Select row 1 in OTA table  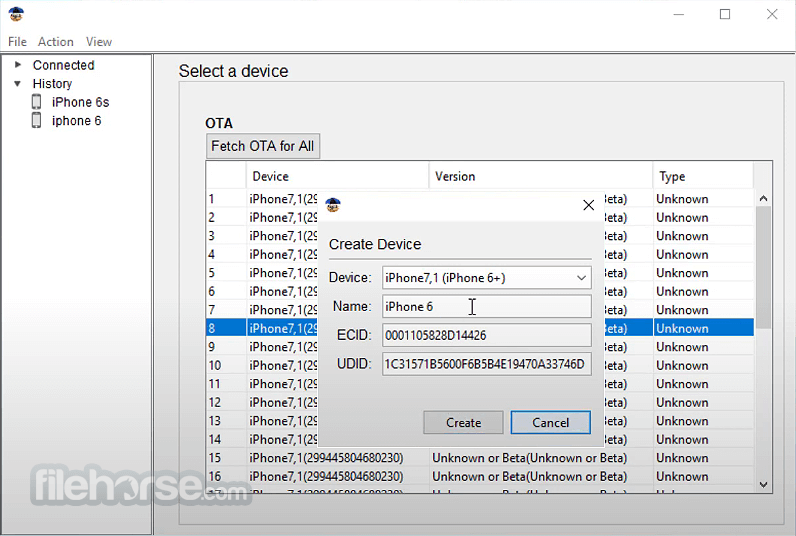(x=480, y=198)
